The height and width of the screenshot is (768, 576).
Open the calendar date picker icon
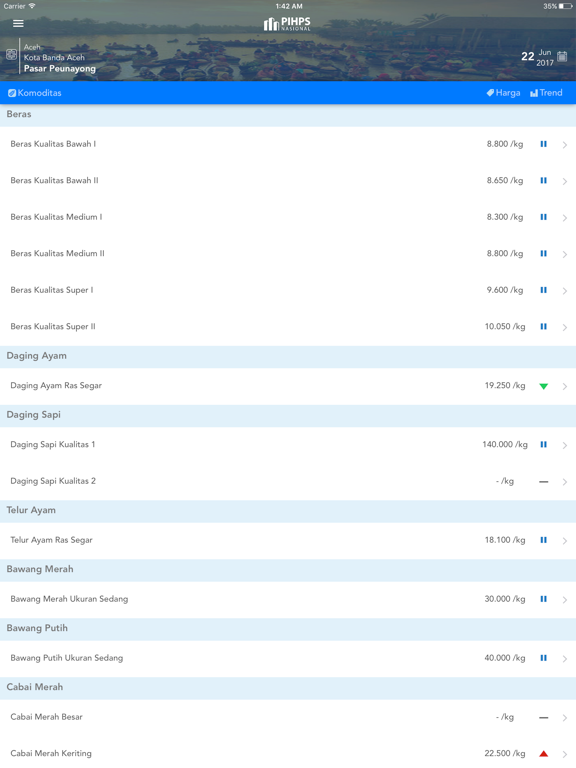click(x=562, y=56)
